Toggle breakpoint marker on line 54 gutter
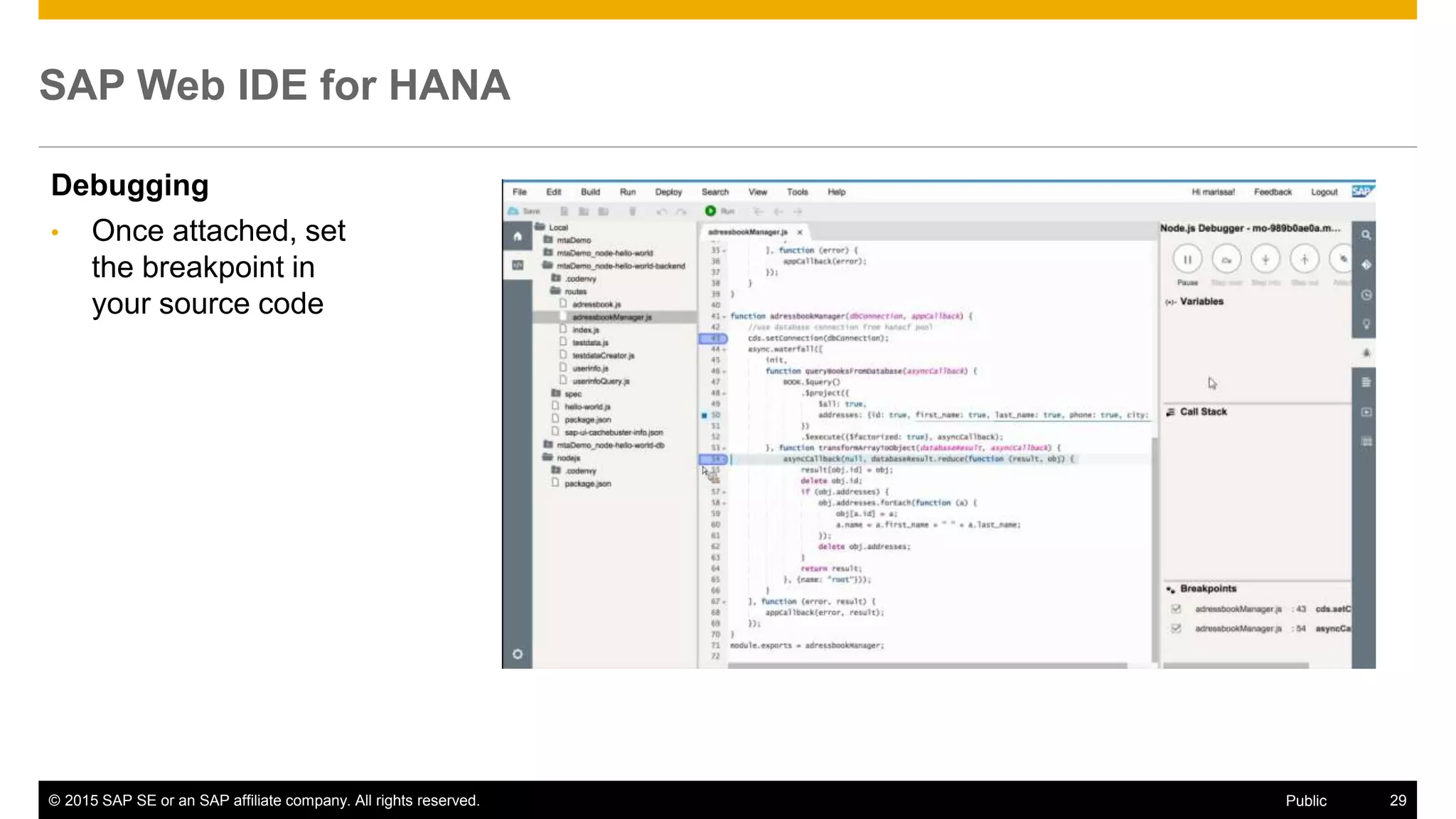Screen dimensions: 1456x819 tap(713, 459)
